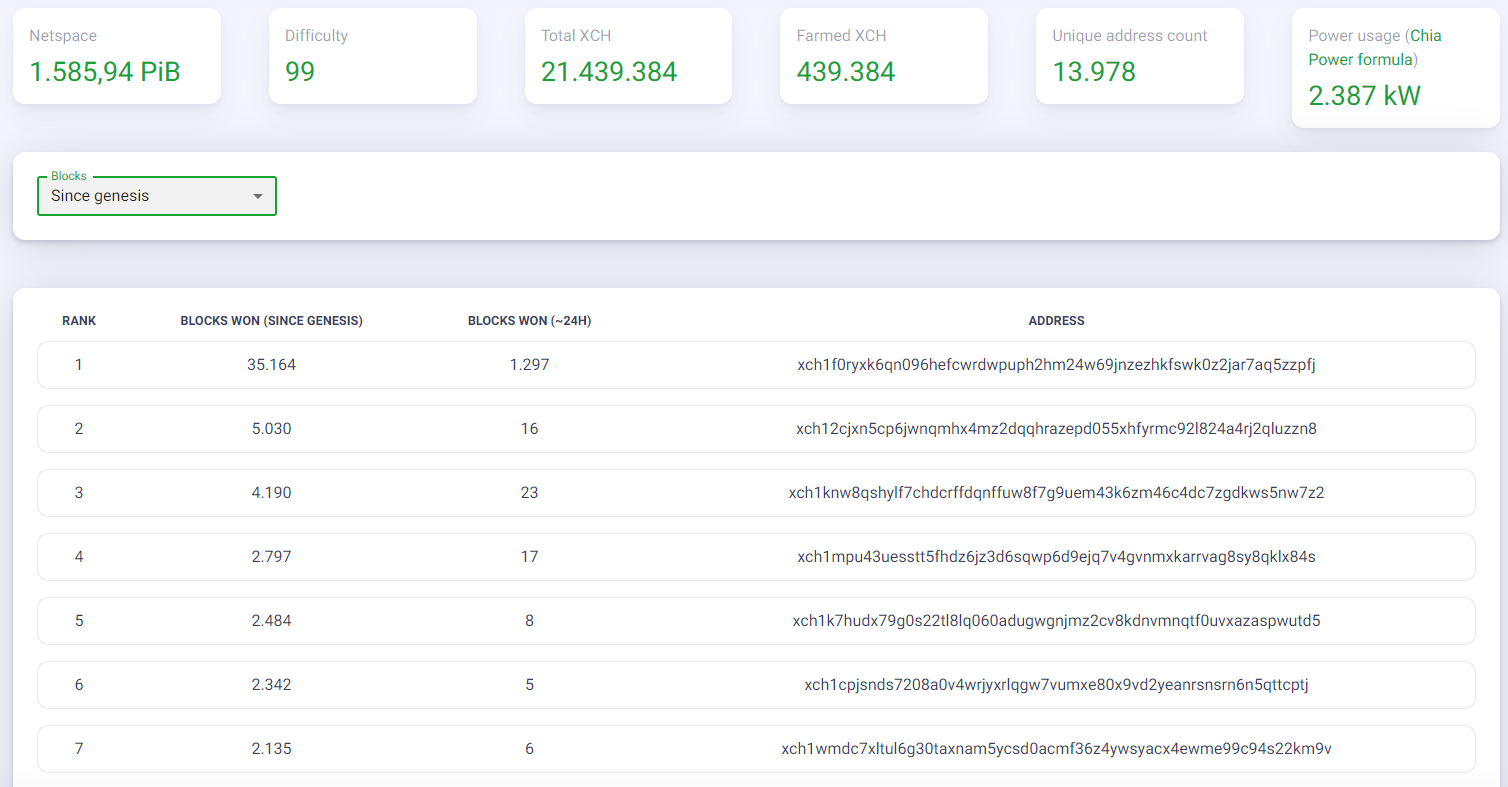Select the 'Since genesis' combo box
Image resolution: width=1508 pixels, height=787 pixels.
coord(157,196)
